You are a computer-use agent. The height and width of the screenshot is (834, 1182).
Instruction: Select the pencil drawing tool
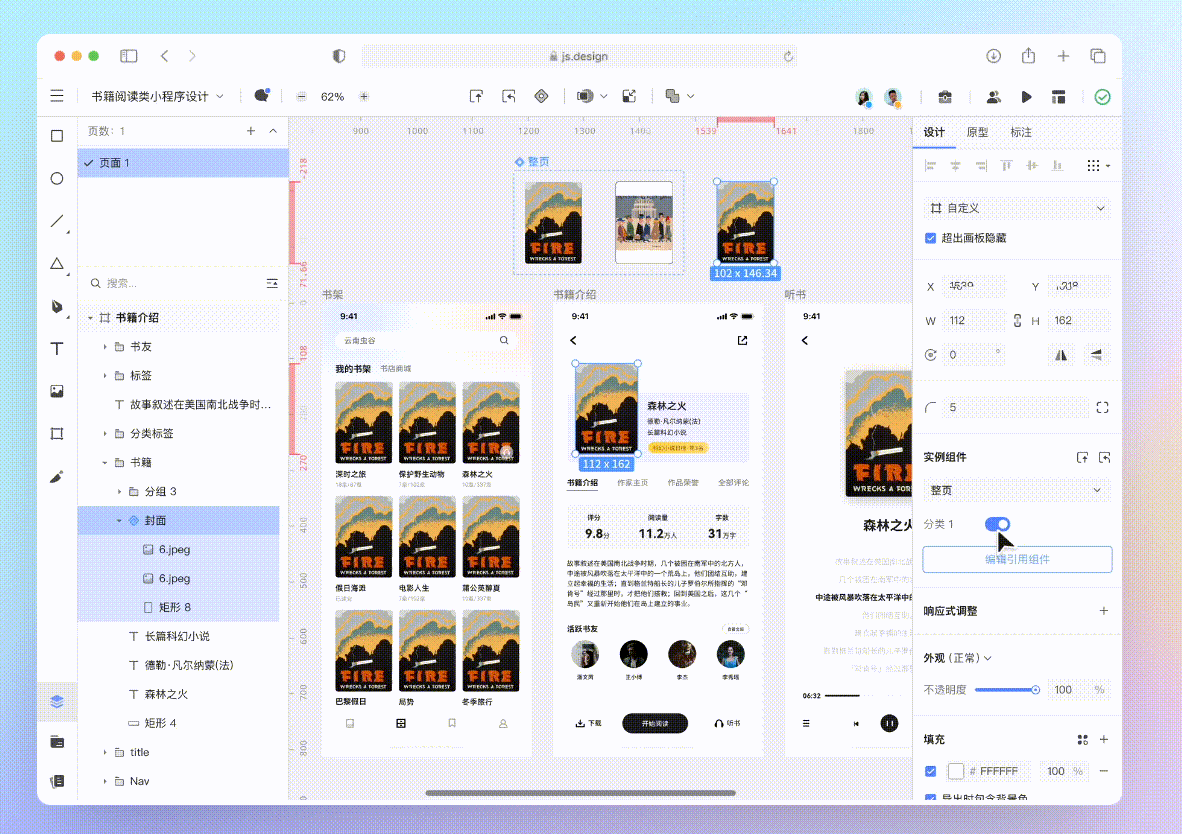pos(57,477)
